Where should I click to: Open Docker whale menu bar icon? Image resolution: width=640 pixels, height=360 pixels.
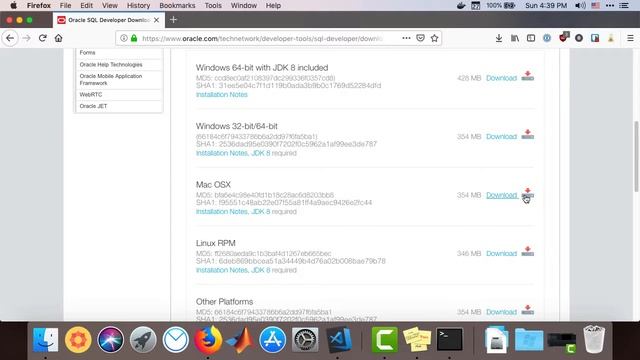point(461,5)
